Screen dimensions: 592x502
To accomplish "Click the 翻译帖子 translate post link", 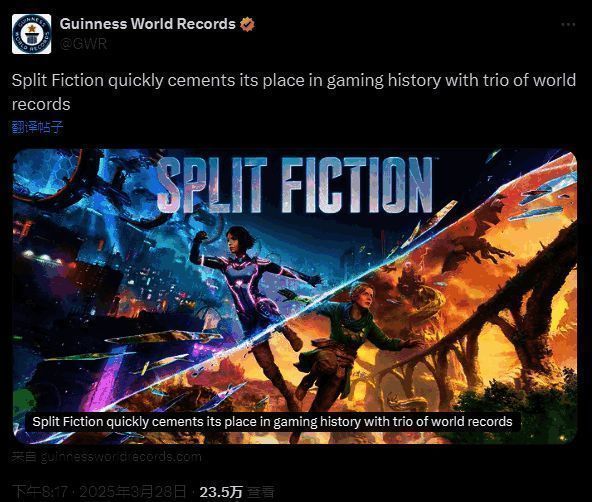I will point(37,127).
